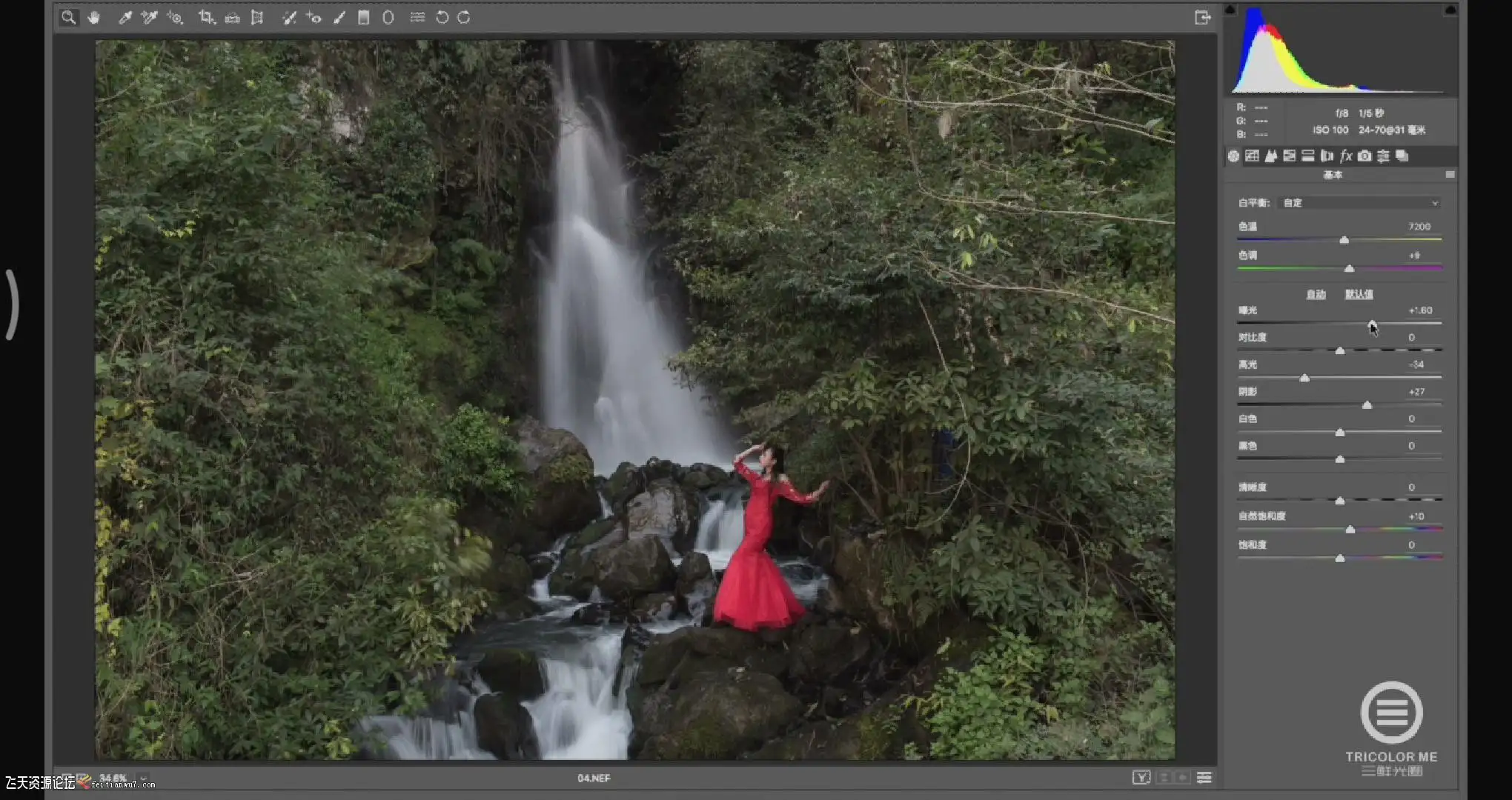Open the Camera Calibration panel tab
The image size is (1512, 800).
(x=1365, y=156)
